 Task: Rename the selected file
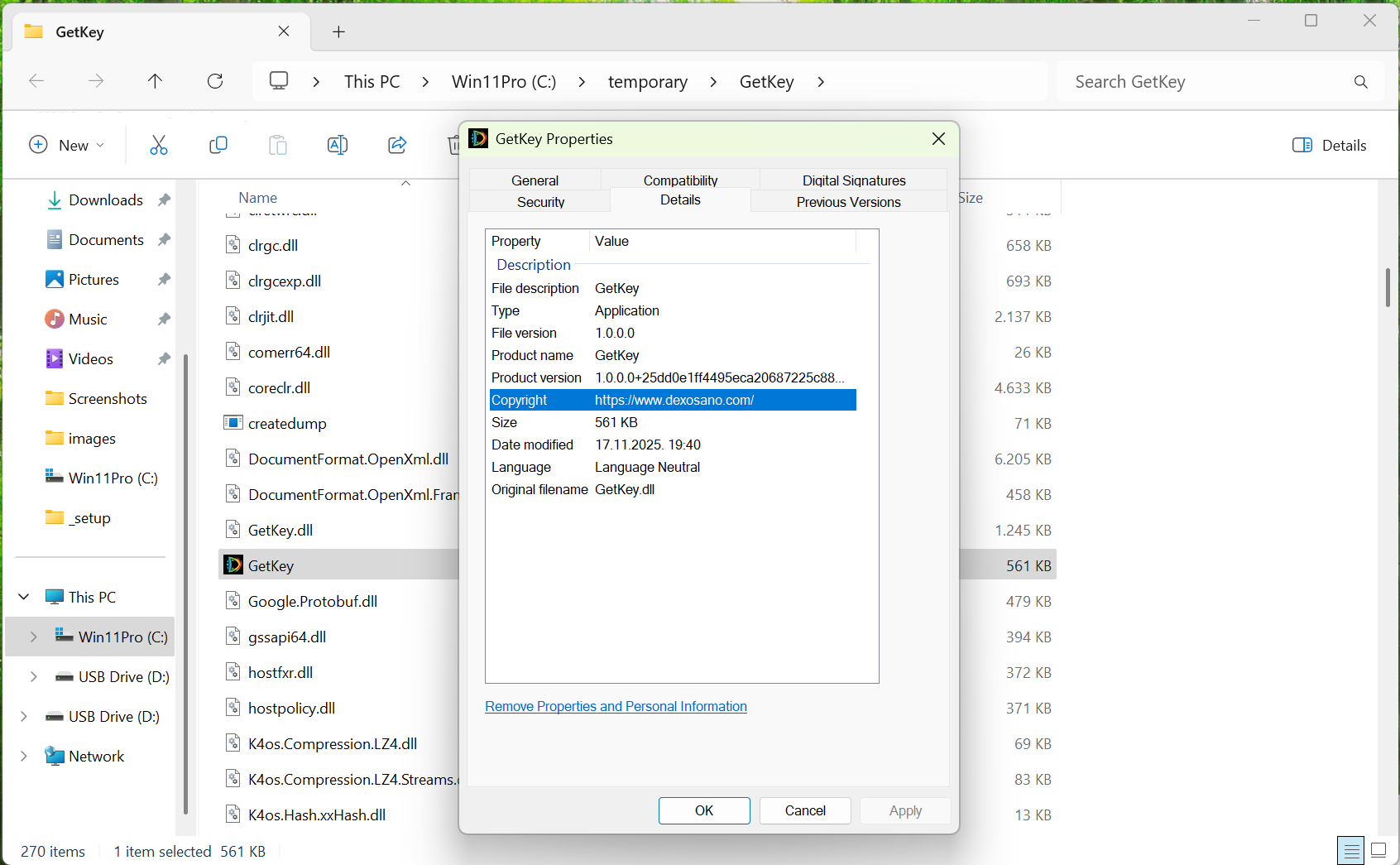337,145
